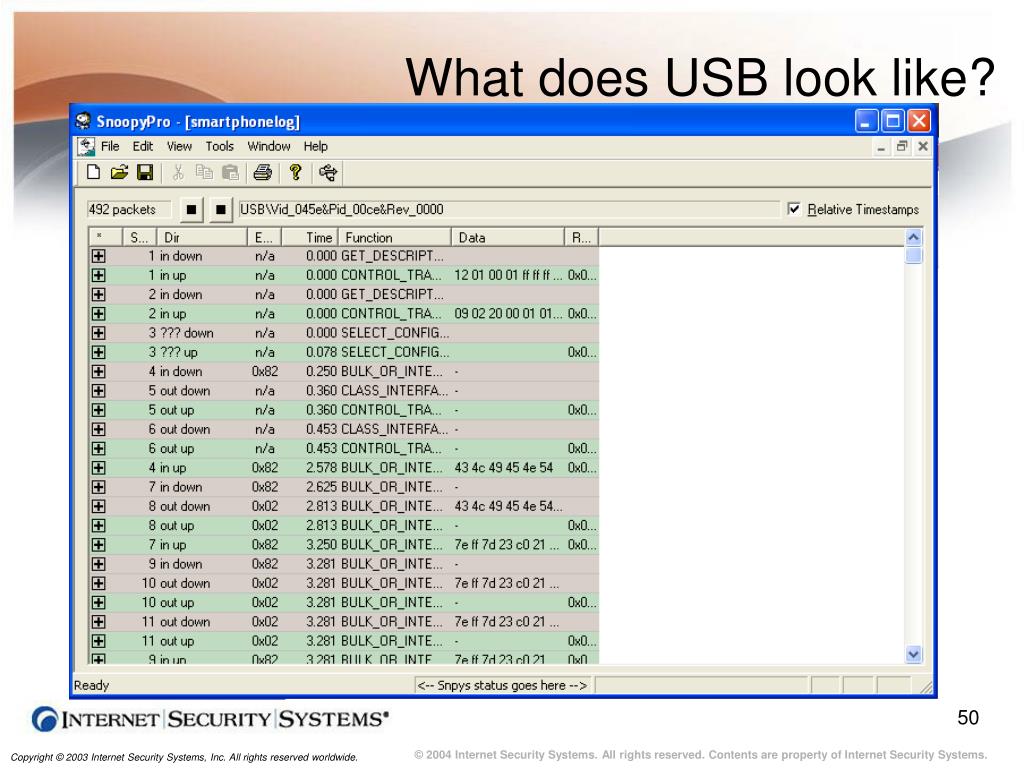Expand packet row 10 out down
Viewport: 1024px width, 768px height.
coord(99,583)
